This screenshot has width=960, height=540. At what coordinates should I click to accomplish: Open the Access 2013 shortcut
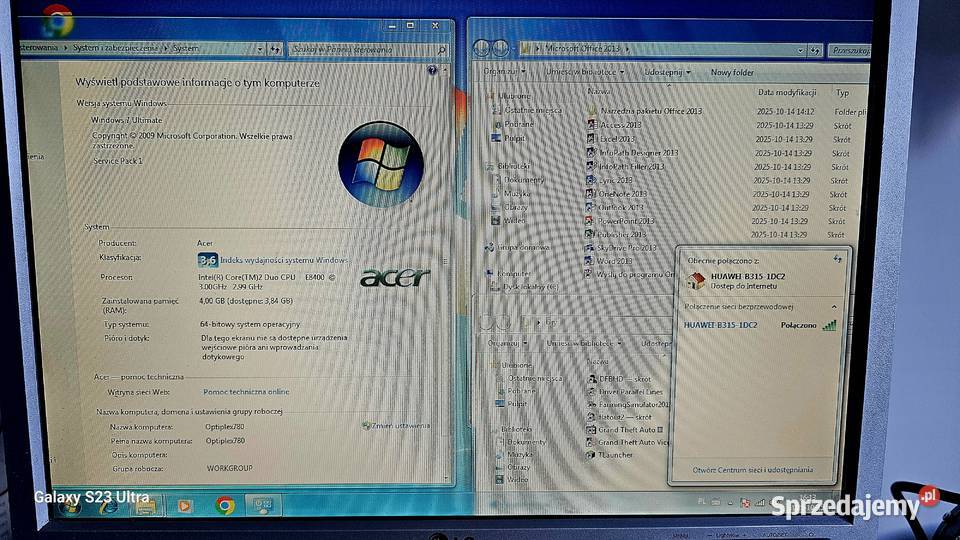(620, 125)
